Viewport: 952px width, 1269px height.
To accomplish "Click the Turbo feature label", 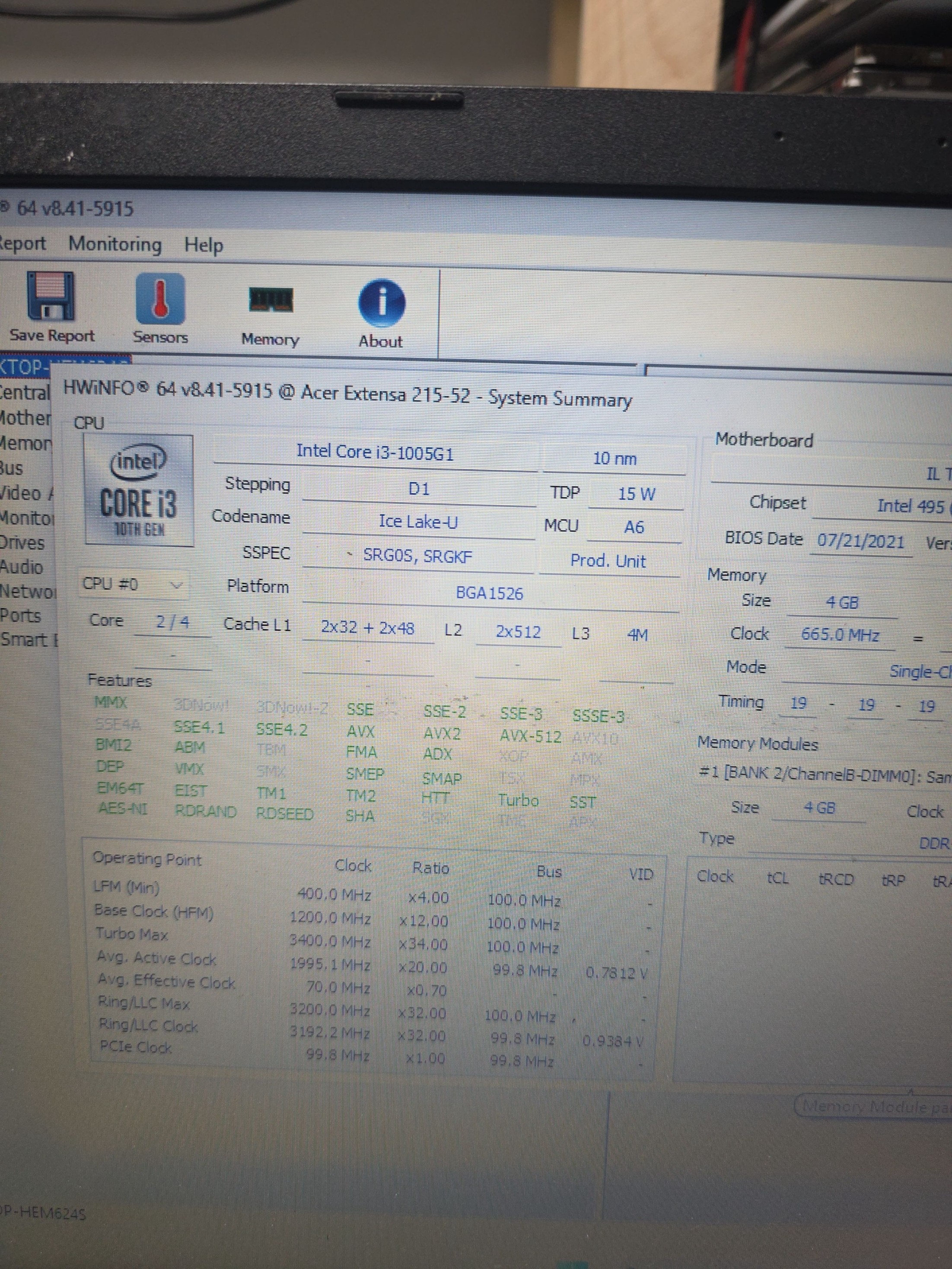I will click(518, 800).
